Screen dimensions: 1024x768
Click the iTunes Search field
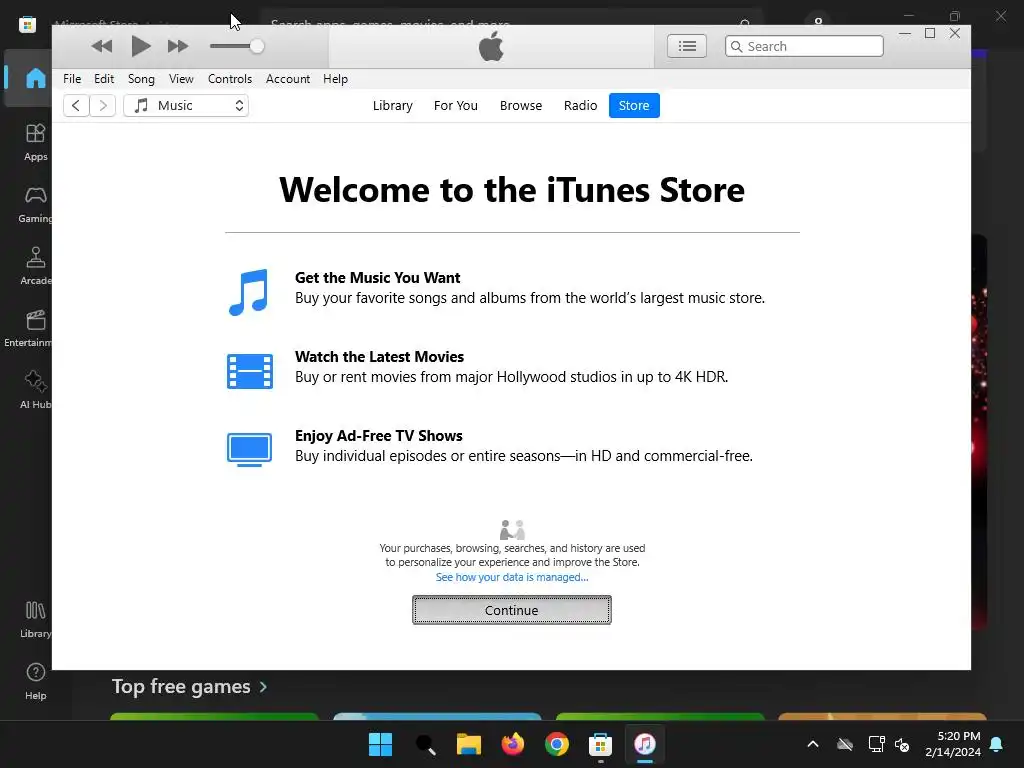[804, 46]
